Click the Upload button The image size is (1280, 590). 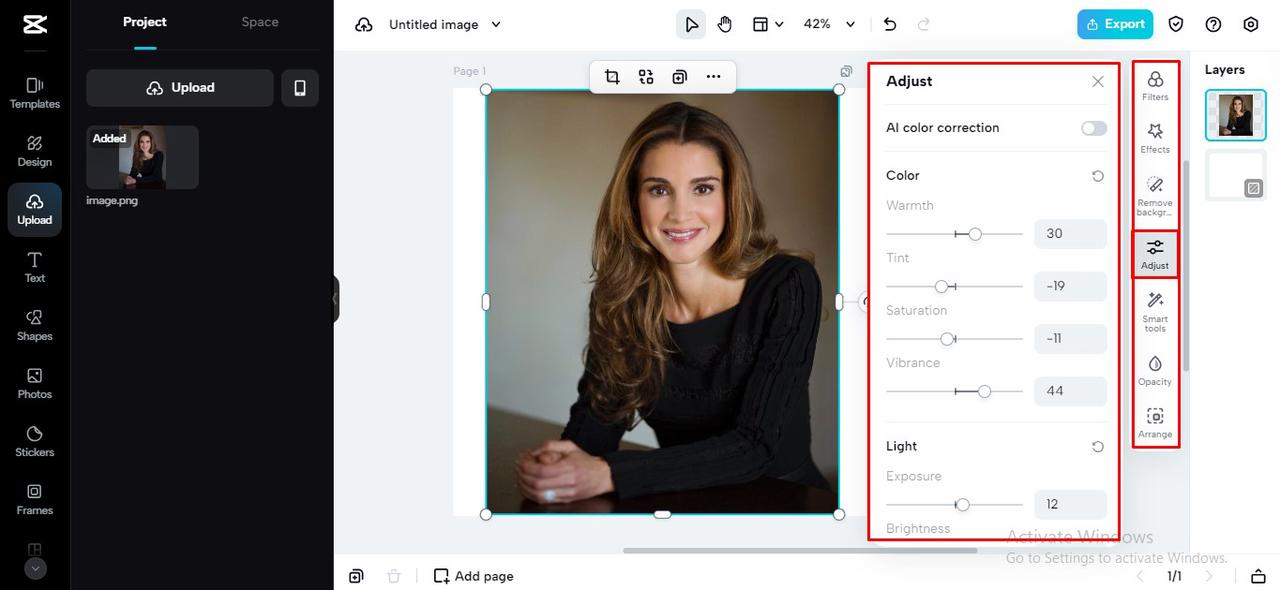(x=180, y=88)
